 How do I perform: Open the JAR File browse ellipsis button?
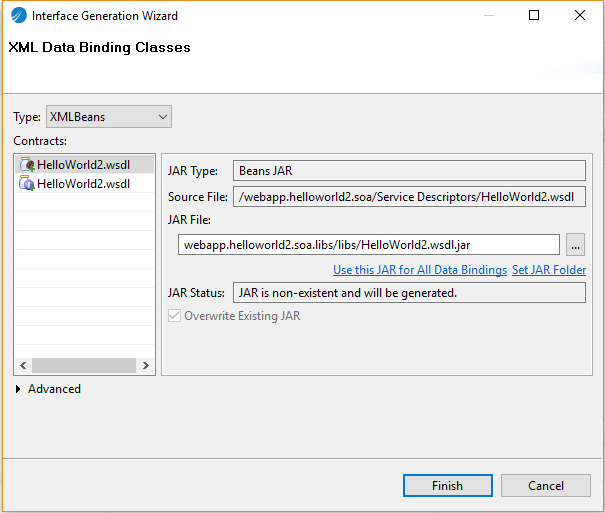(575, 245)
